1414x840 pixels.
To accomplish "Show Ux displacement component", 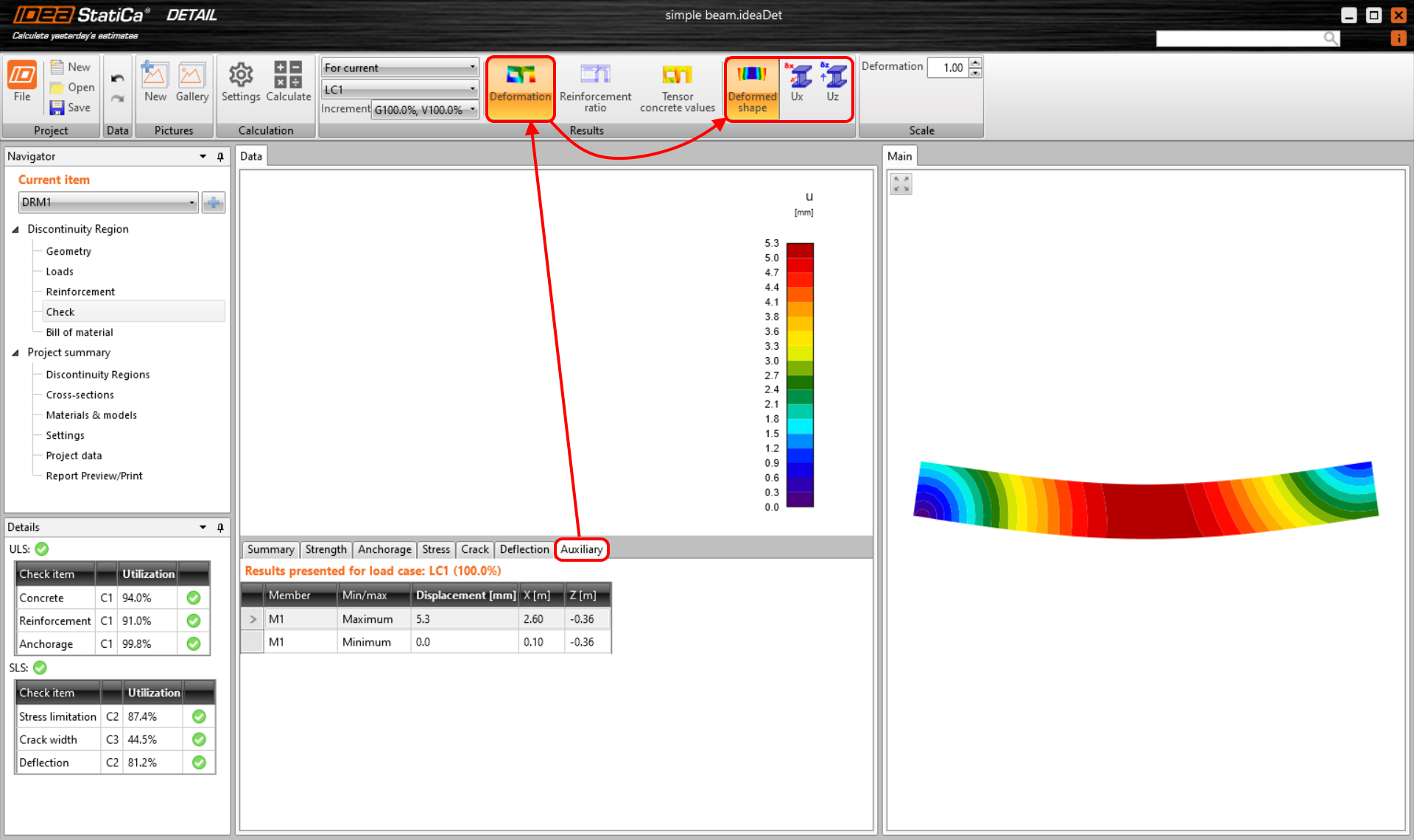I will point(798,81).
